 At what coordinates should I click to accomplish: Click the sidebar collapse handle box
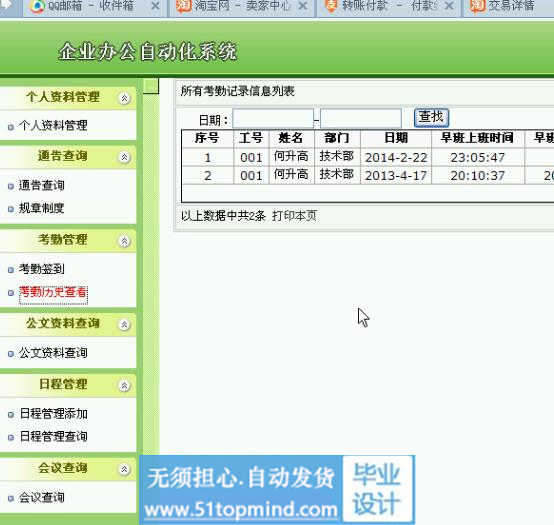[151, 86]
